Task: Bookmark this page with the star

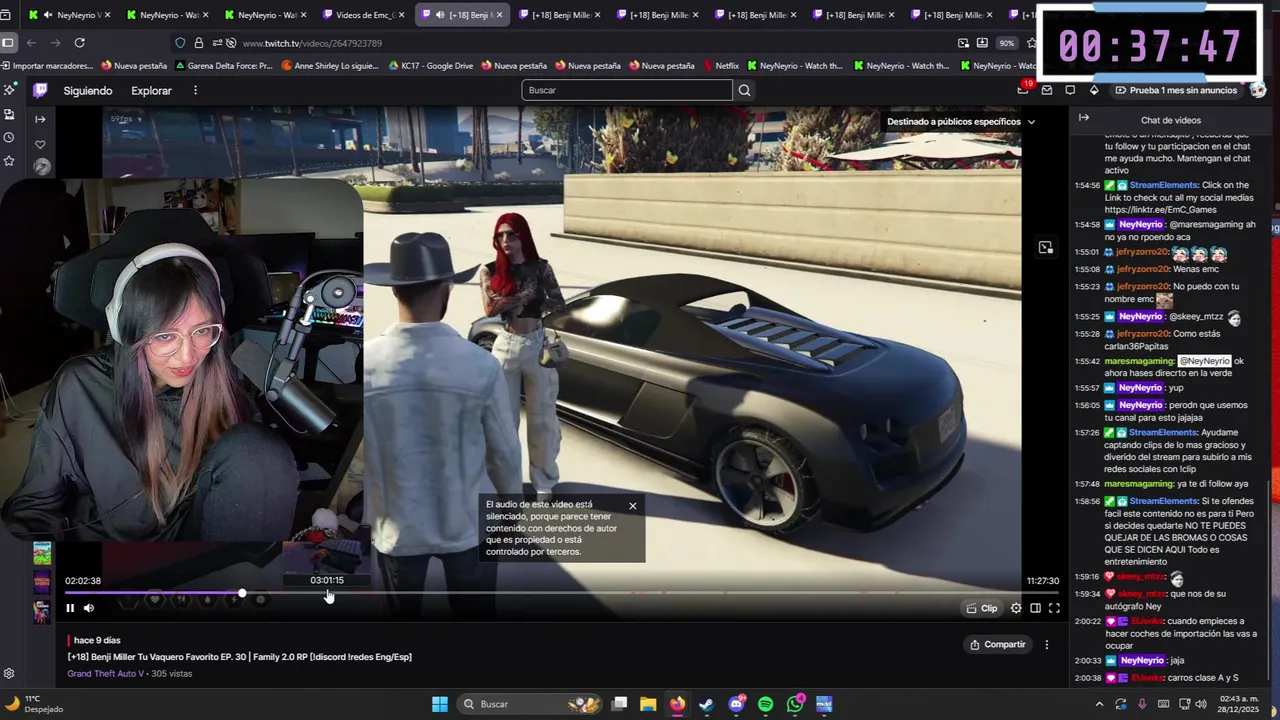Action: tap(1032, 43)
